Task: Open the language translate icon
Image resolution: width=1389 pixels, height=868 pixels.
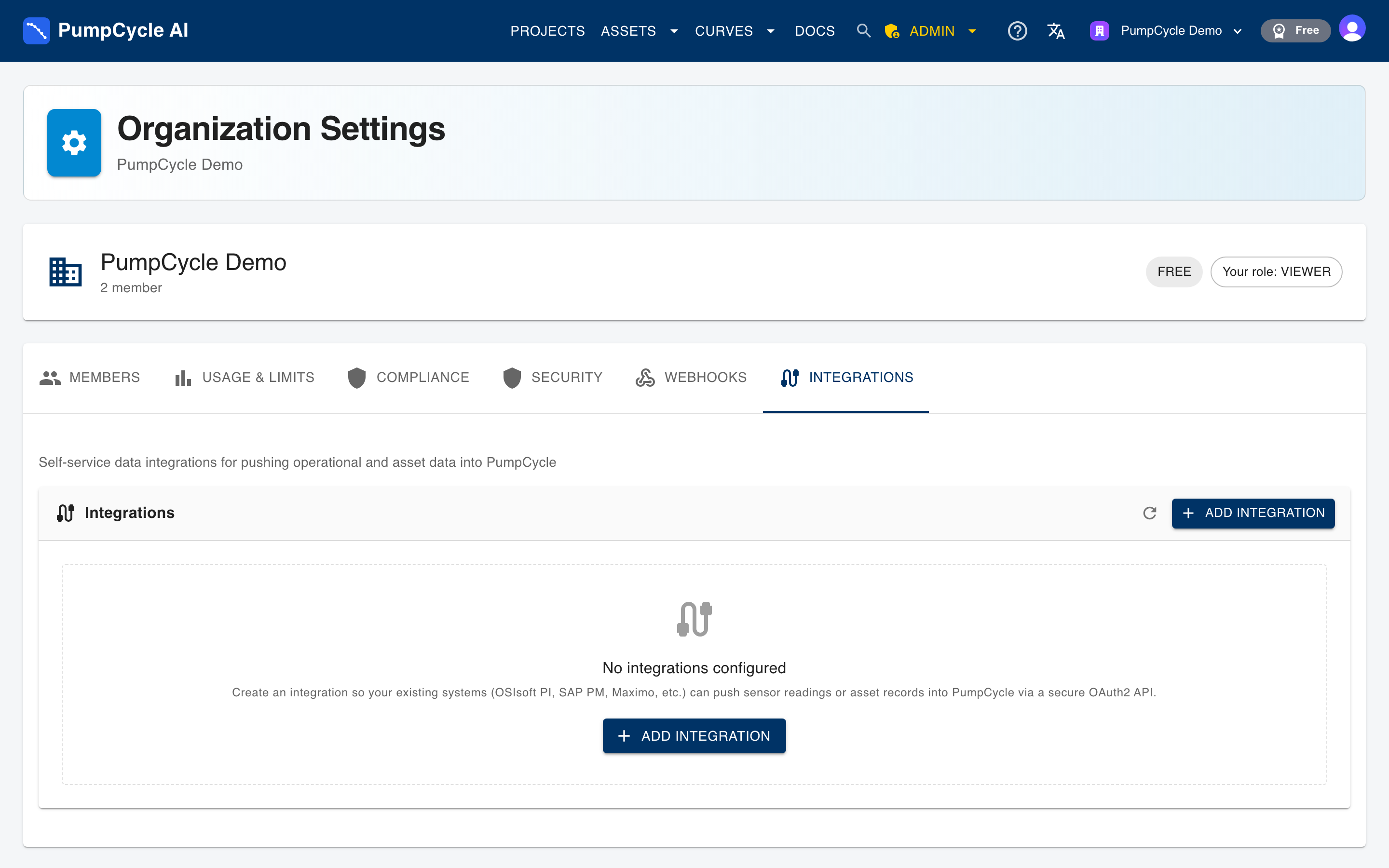Action: pyautogui.click(x=1056, y=30)
